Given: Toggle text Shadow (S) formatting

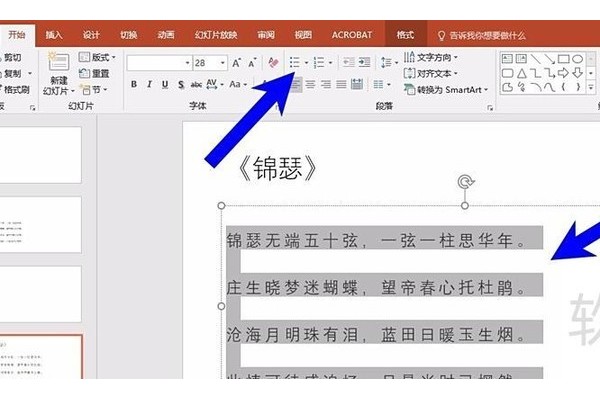Looking at the screenshot, I should [x=181, y=84].
